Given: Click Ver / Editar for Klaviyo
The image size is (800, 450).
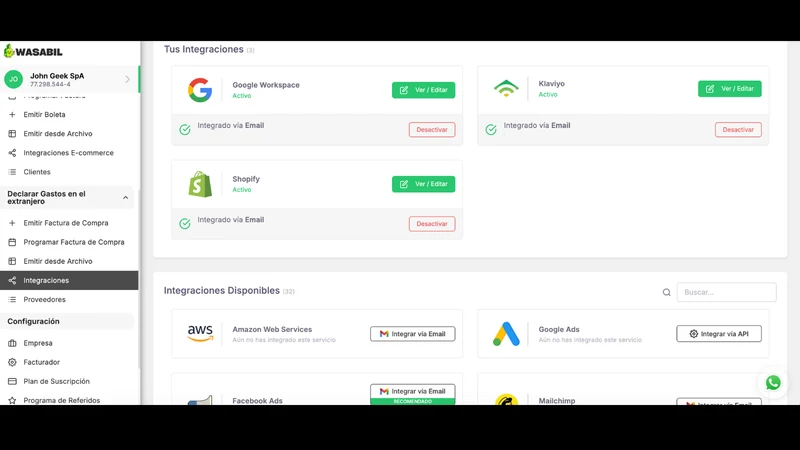Looking at the screenshot, I should click(730, 89).
